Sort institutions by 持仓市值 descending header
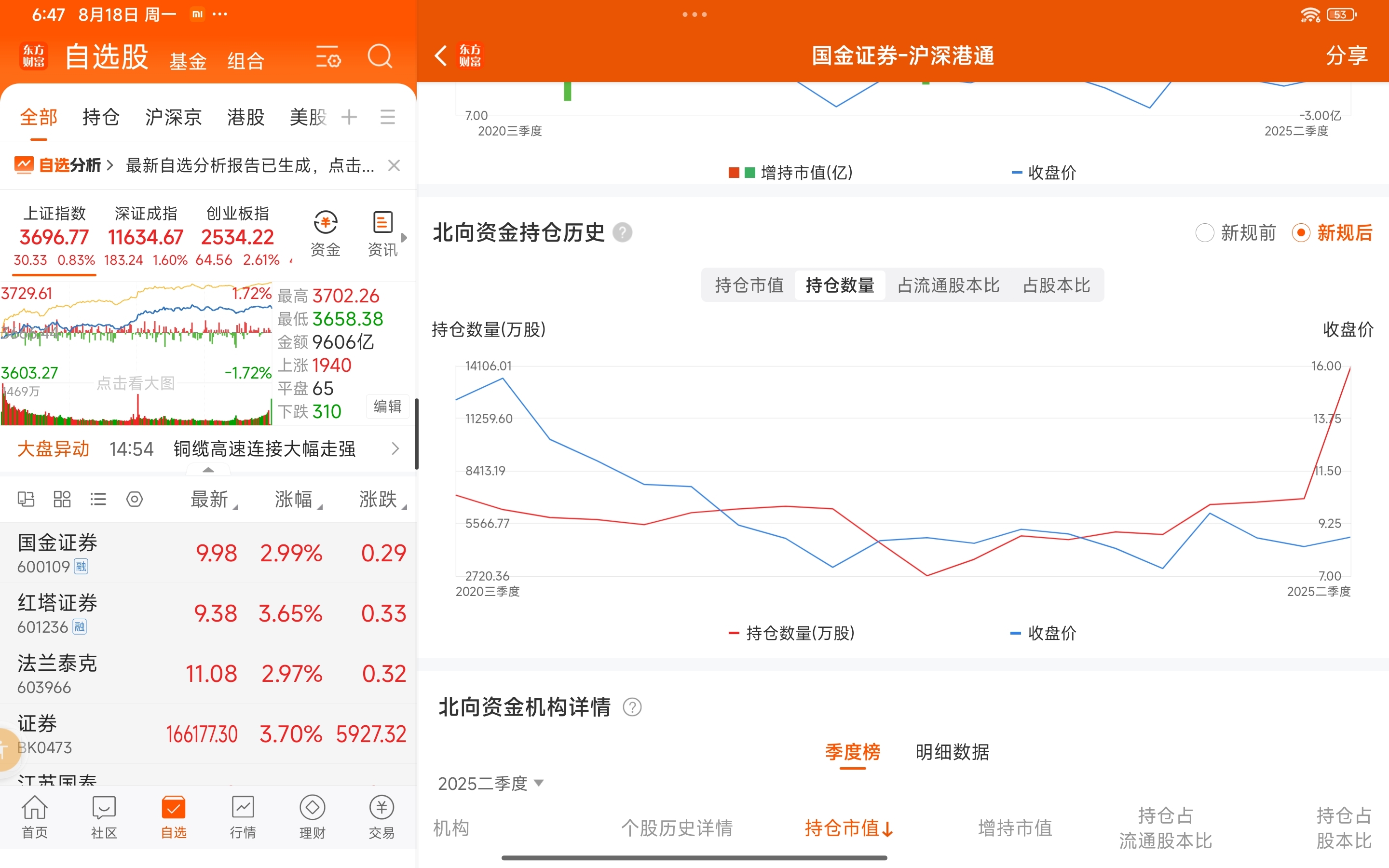The height and width of the screenshot is (868, 1389). coord(848,828)
